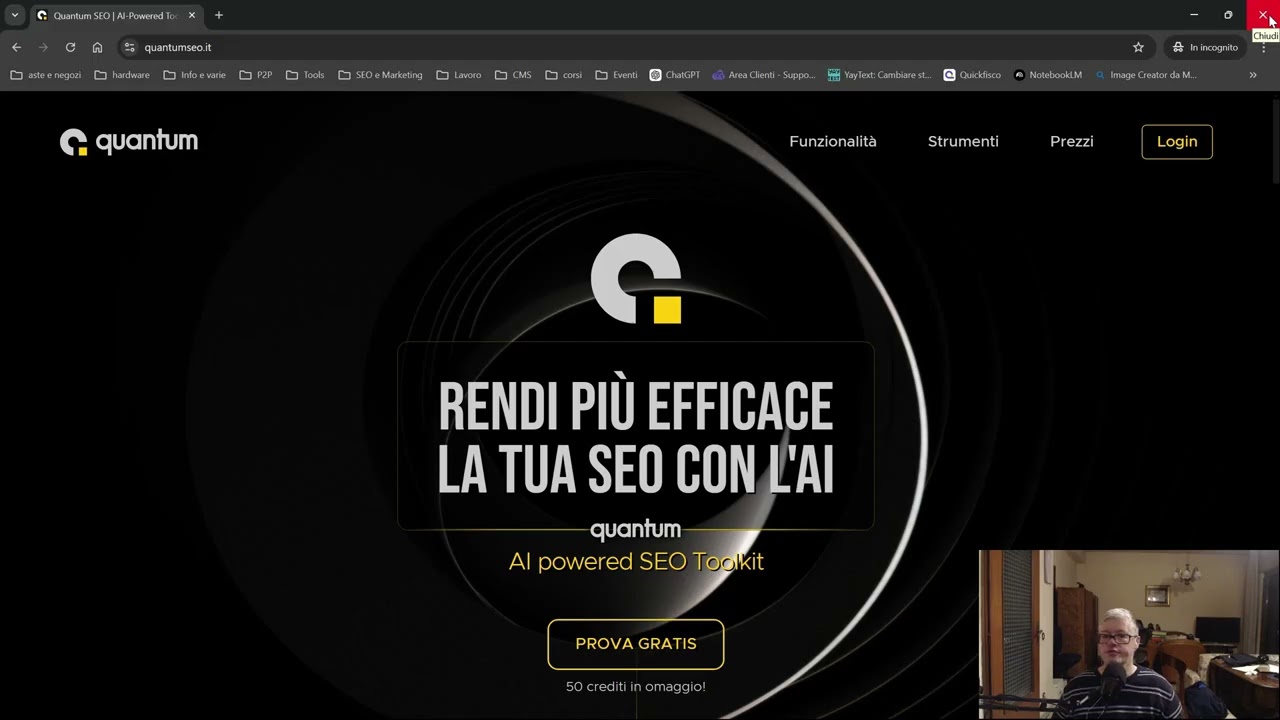
Task: Expand the tab search dropdown arrow
Action: pos(15,15)
